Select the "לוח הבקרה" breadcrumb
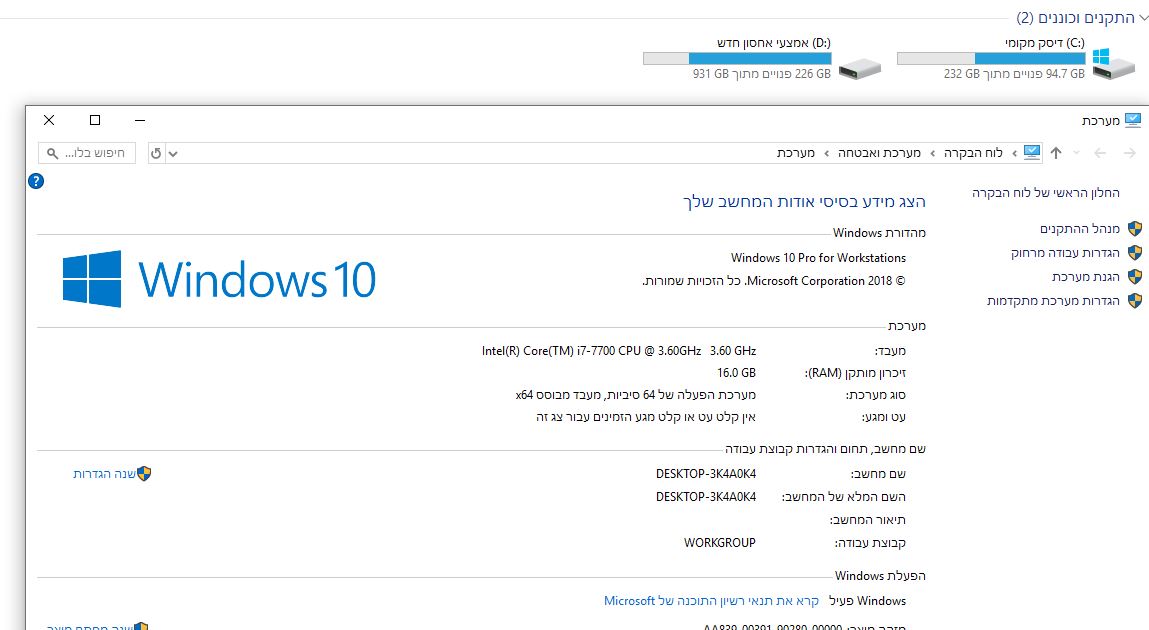 coord(973,152)
